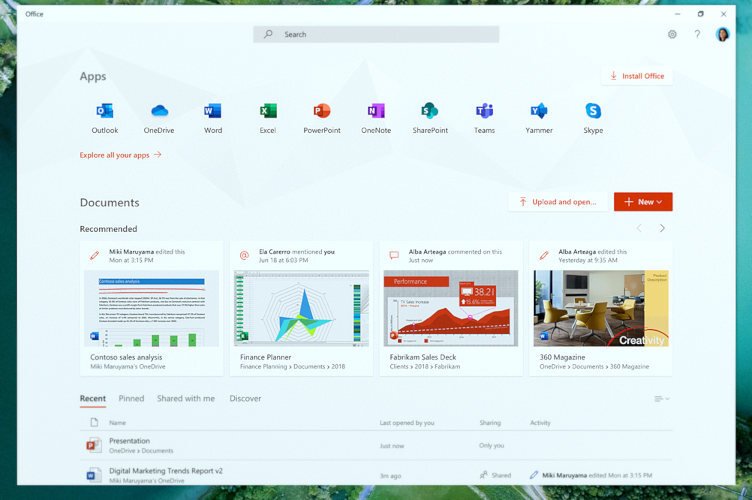The image size is (752, 500).
Task: Switch to the Pinned tab
Action: click(x=131, y=398)
